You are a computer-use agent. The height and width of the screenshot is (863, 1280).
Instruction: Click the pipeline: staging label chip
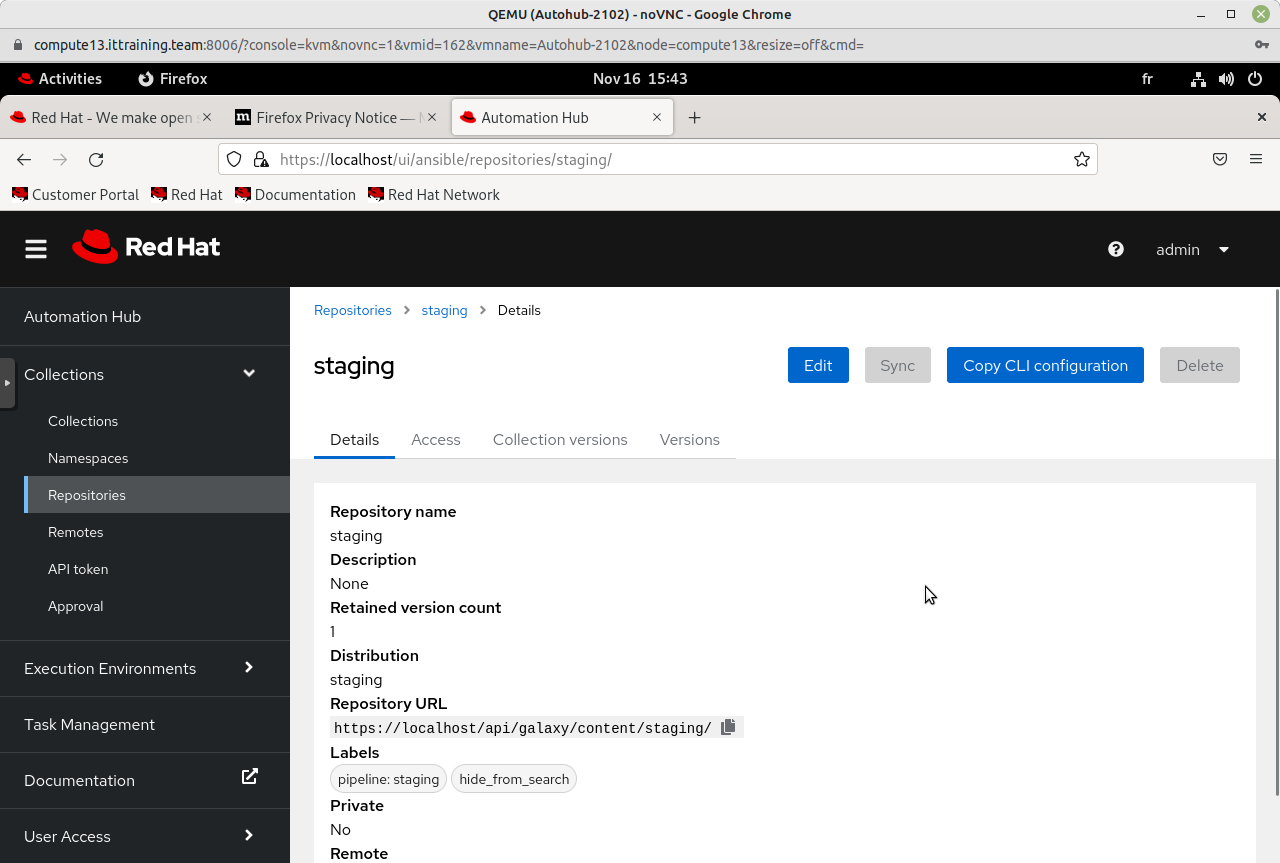pos(388,779)
